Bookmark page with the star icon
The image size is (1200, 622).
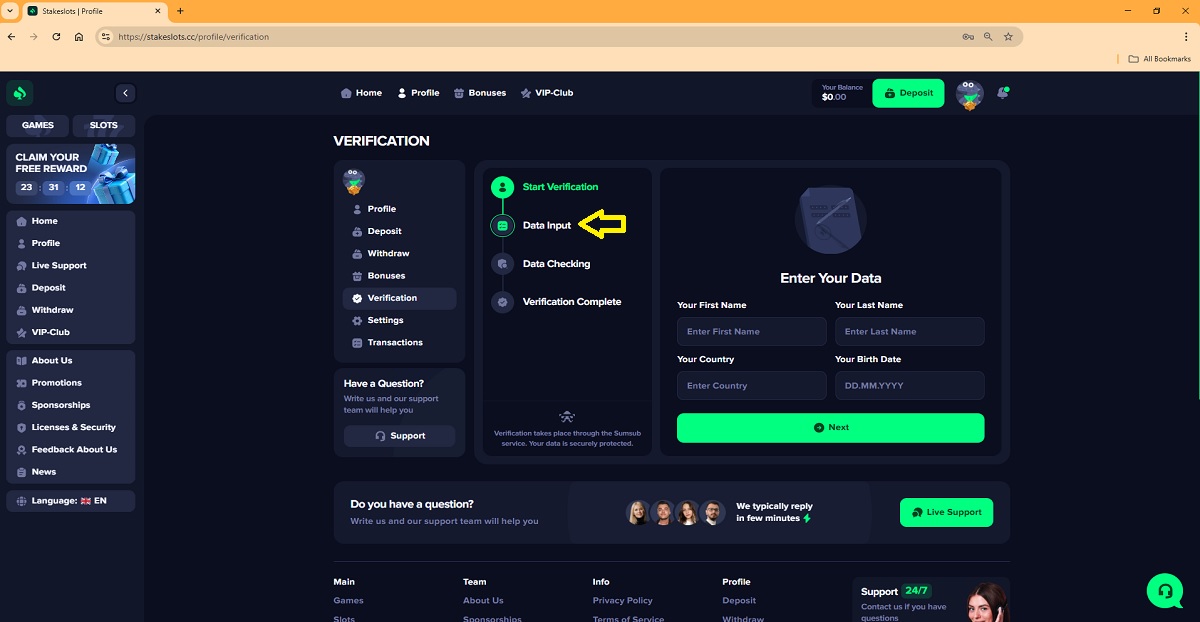(1008, 37)
